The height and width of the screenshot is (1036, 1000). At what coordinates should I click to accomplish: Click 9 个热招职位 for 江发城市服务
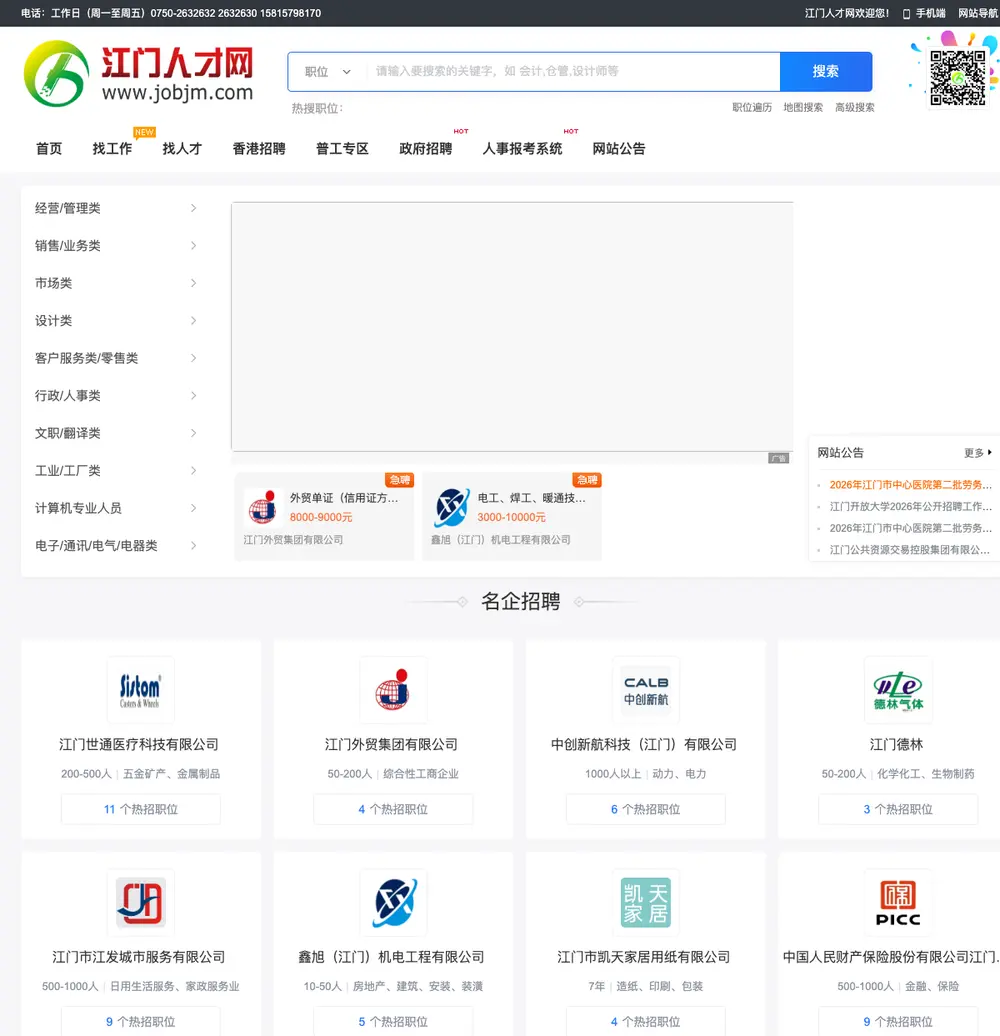[x=141, y=1021]
